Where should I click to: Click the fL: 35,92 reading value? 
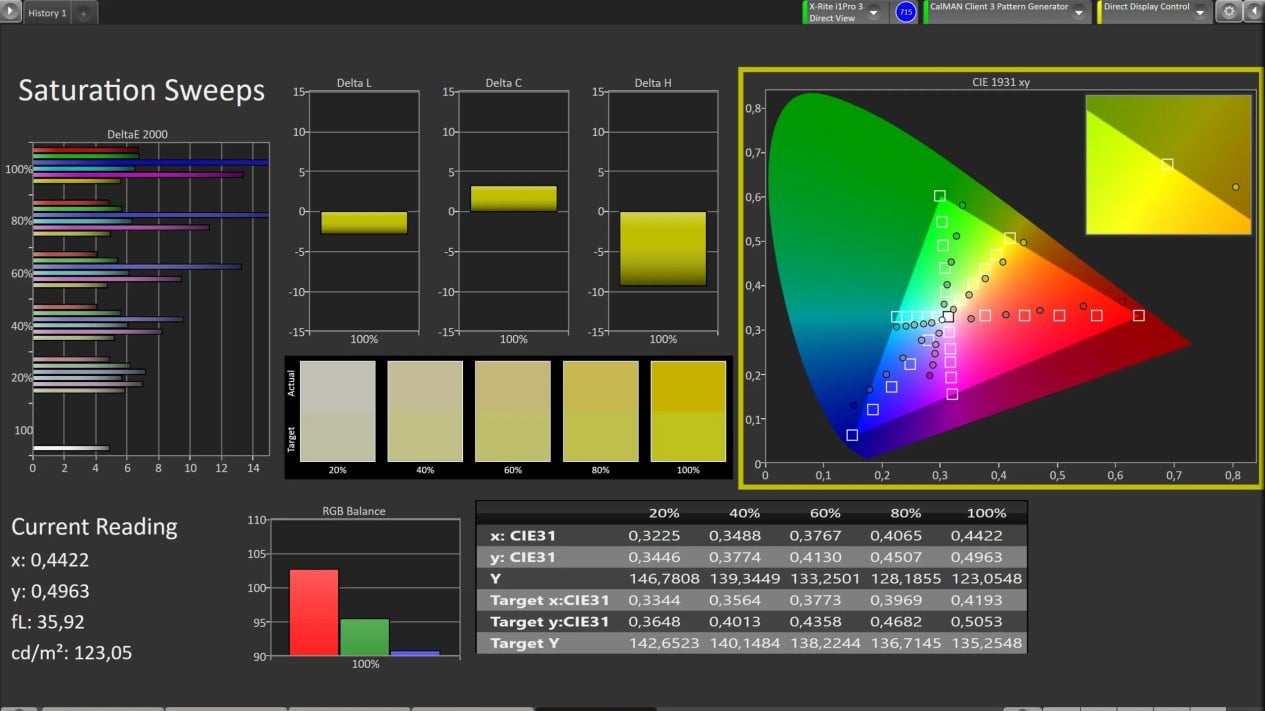[48, 622]
